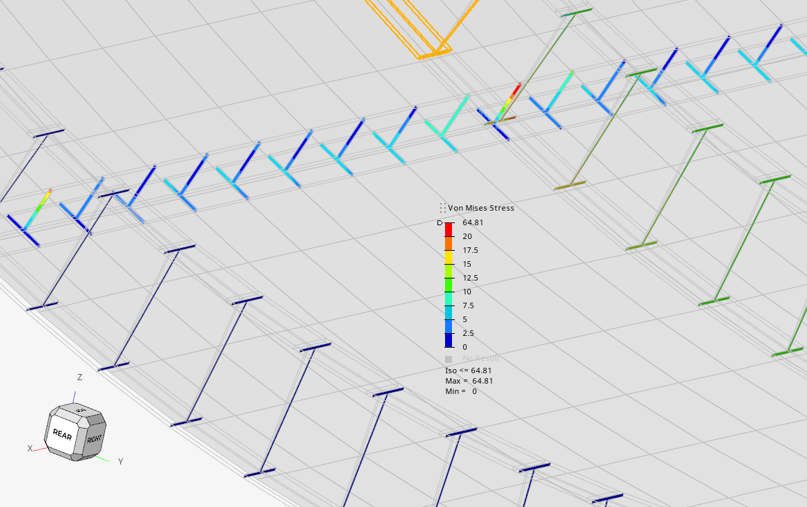Image resolution: width=807 pixels, height=507 pixels.
Task: Edit the legend value 12.5
Action: tap(470, 278)
